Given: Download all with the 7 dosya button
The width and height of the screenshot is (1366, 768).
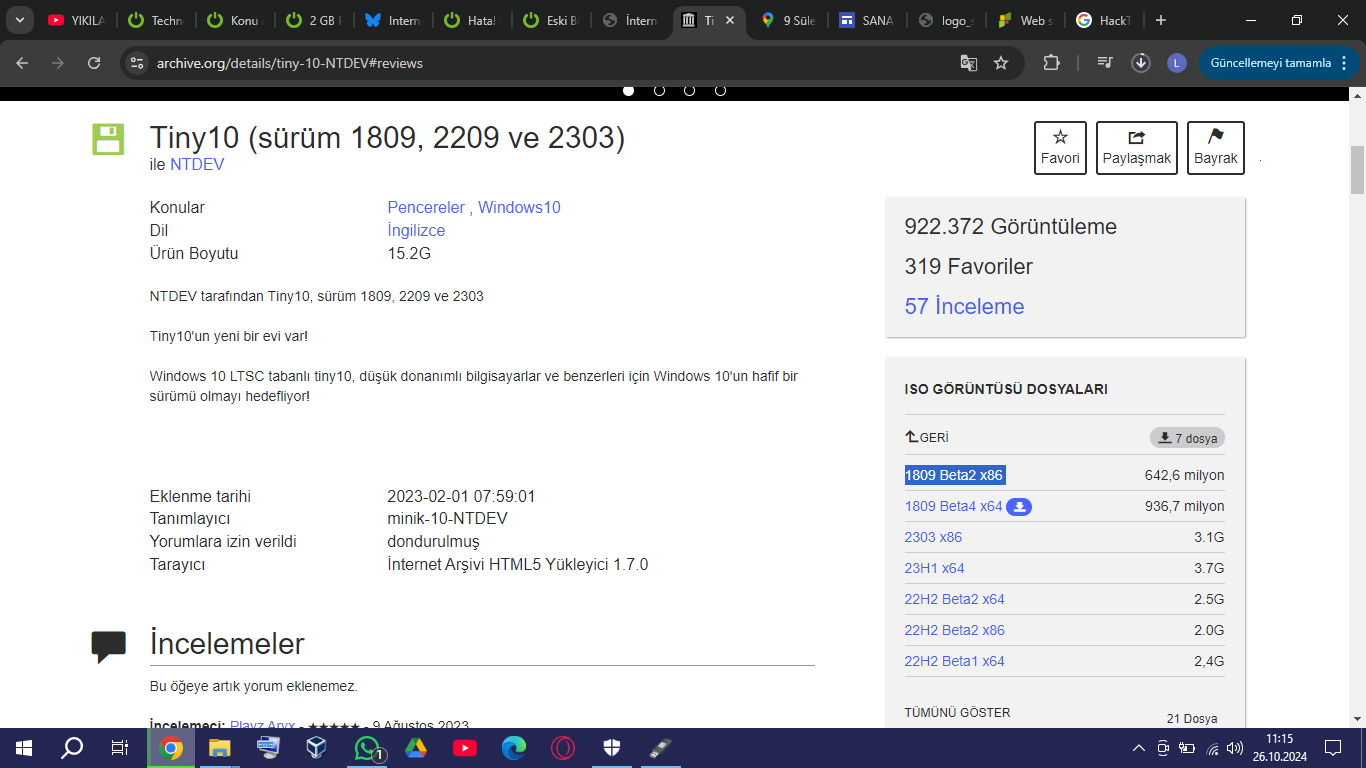Looking at the screenshot, I should pos(1187,438).
